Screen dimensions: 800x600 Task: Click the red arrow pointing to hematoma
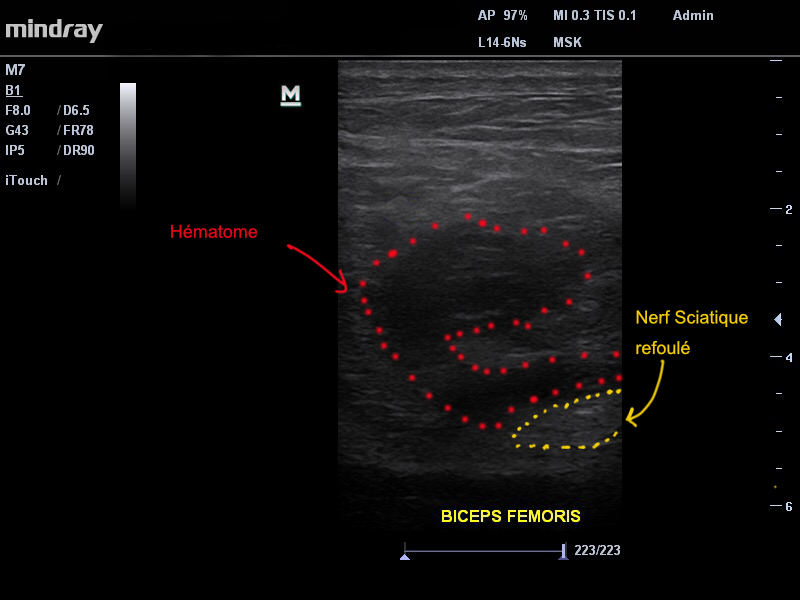point(317,265)
